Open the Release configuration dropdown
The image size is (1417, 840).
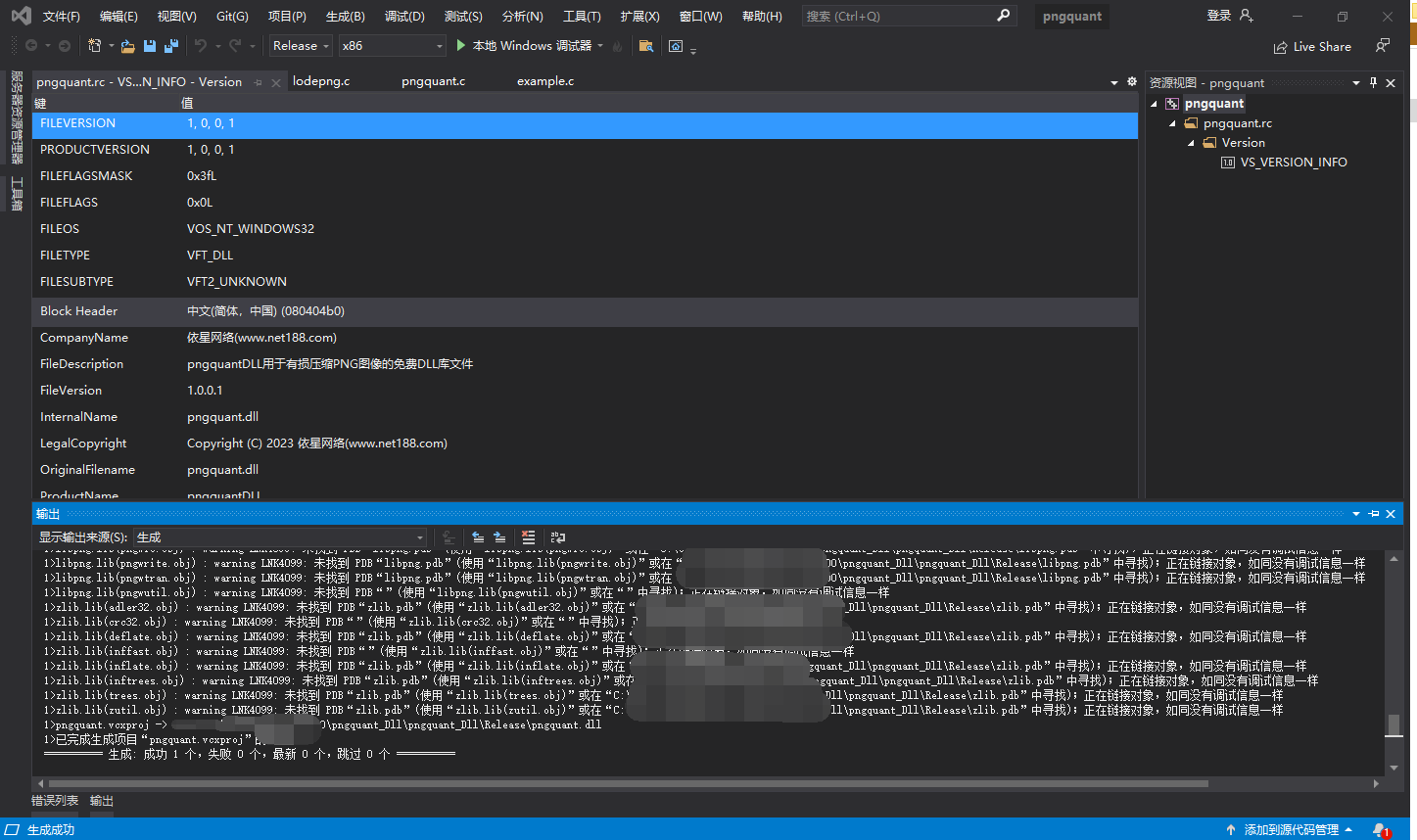[x=302, y=46]
